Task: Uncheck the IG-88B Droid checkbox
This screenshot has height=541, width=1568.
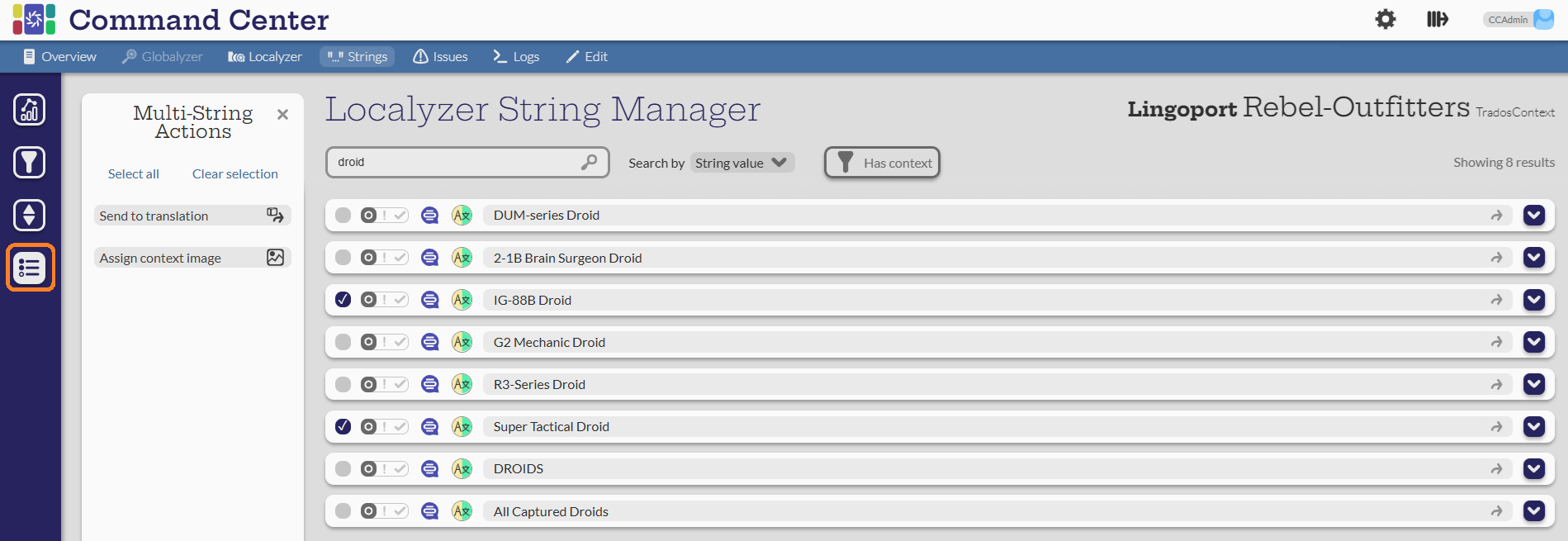Action: click(343, 300)
